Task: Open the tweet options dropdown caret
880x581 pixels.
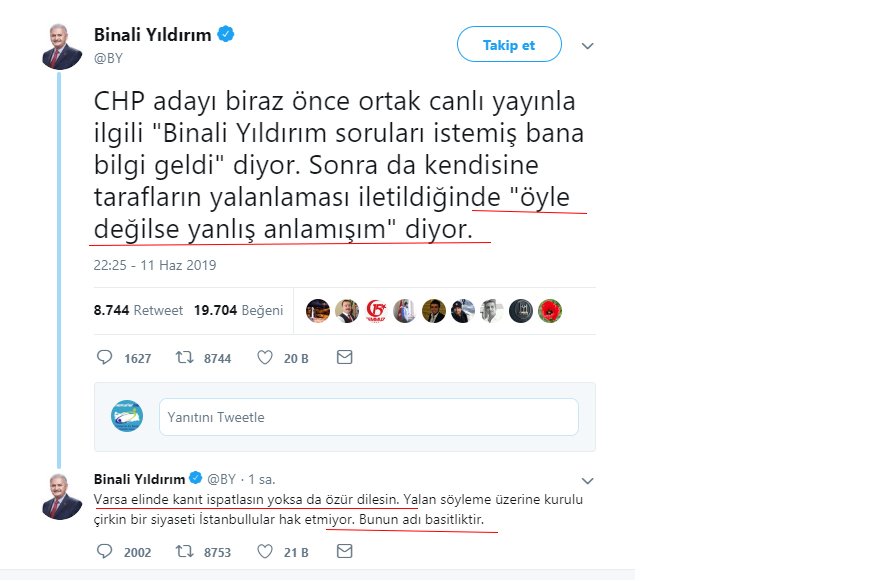Action: pos(587,46)
